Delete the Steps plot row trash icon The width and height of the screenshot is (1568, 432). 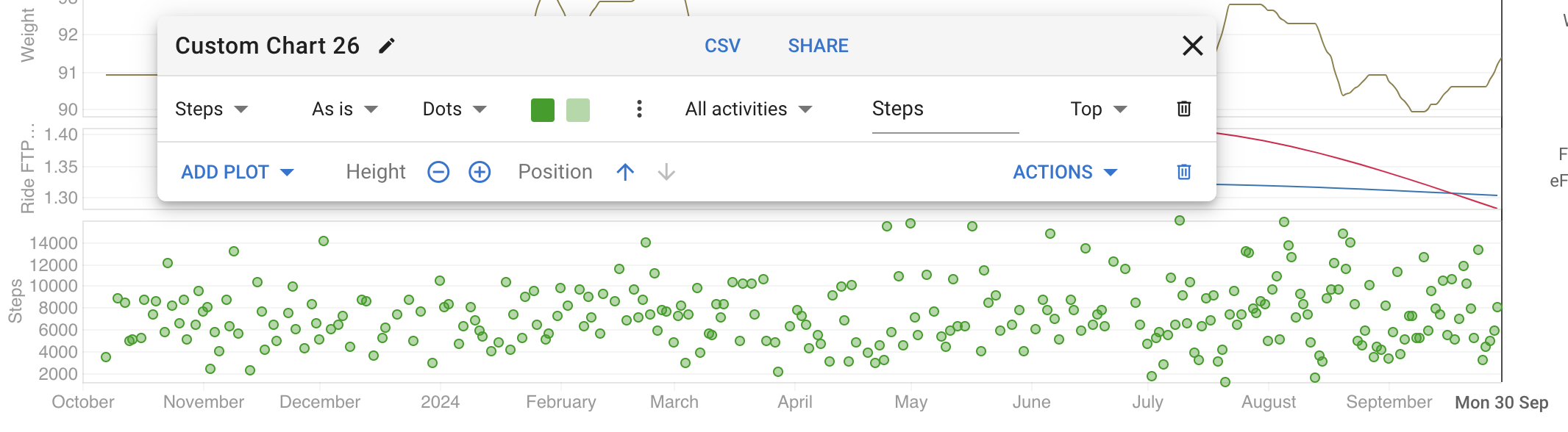pyautogui.click(x=1184, y=109)
